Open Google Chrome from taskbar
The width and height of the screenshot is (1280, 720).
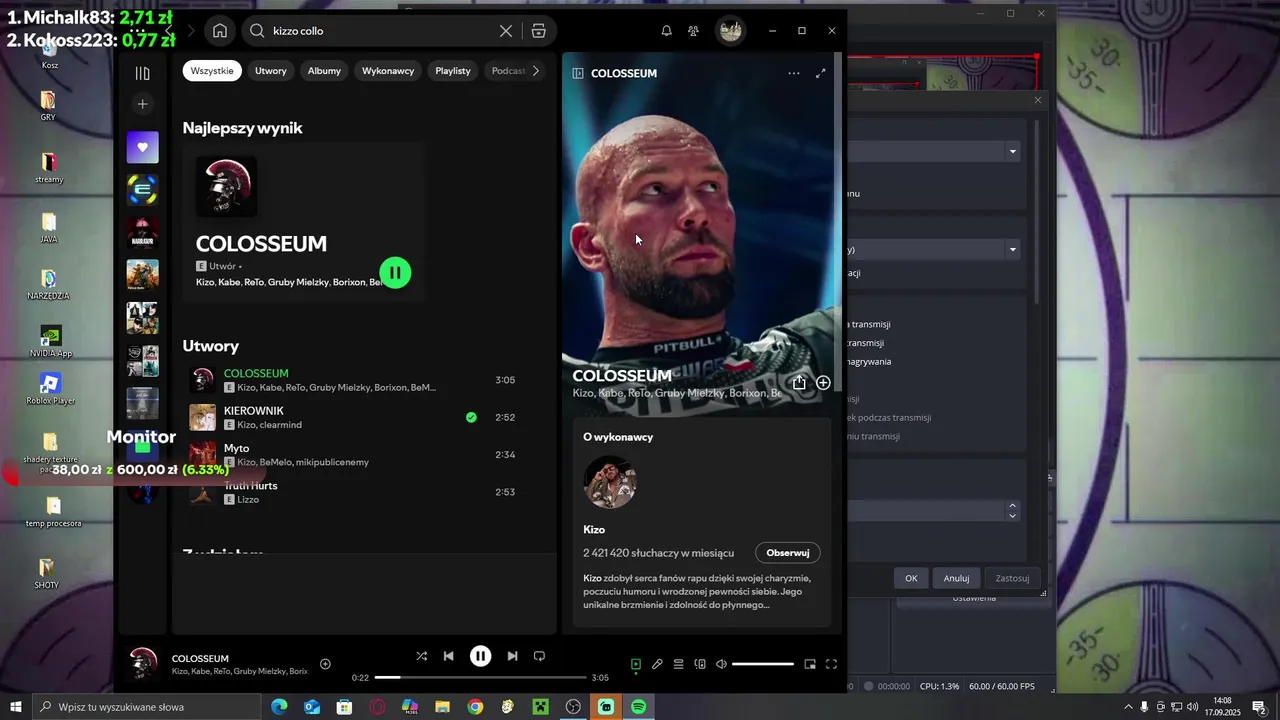(475, 707)
